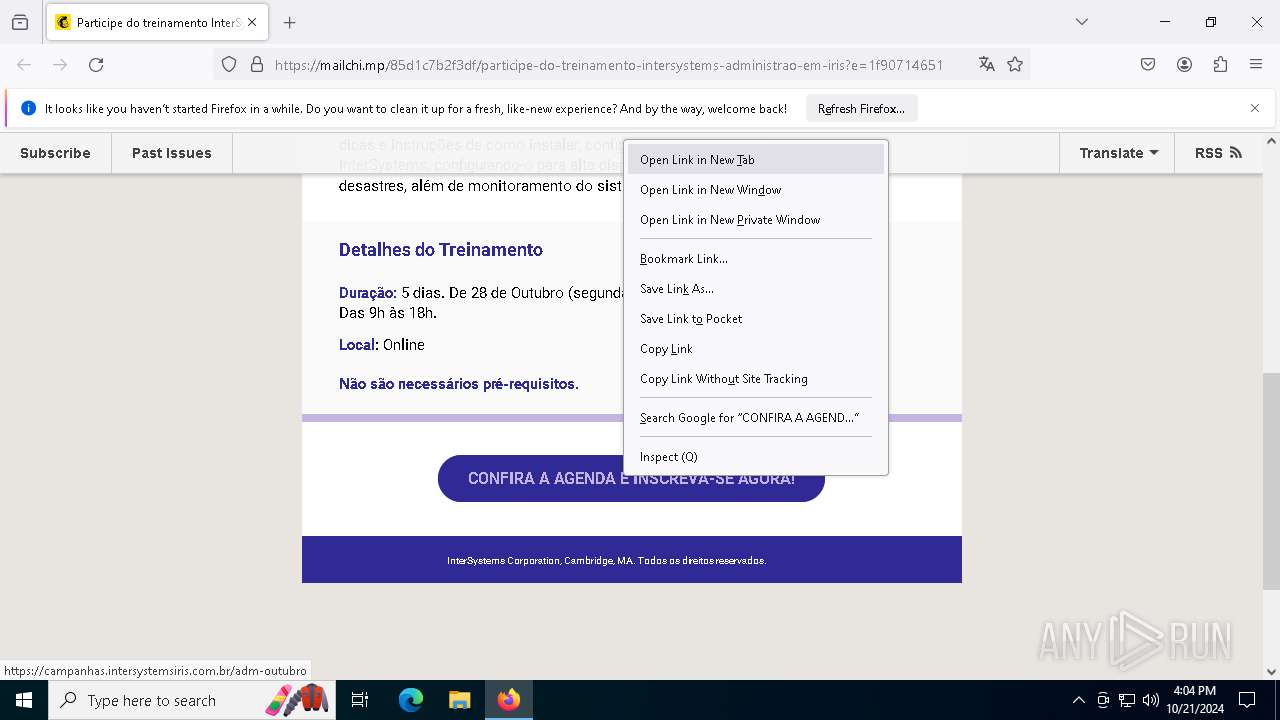Expand the Translate dropdown

click(1118, 153)
